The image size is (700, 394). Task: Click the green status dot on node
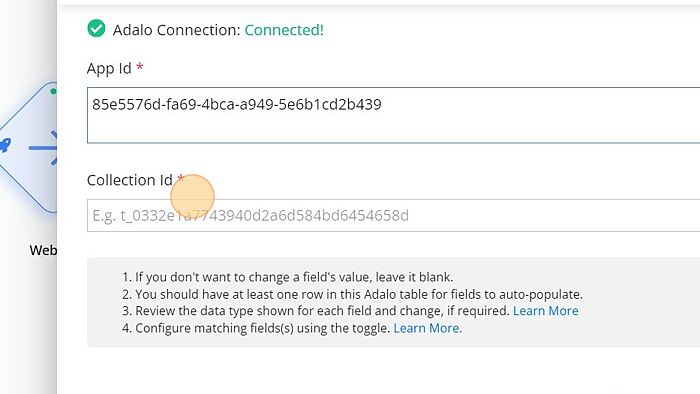pos(54,91)
